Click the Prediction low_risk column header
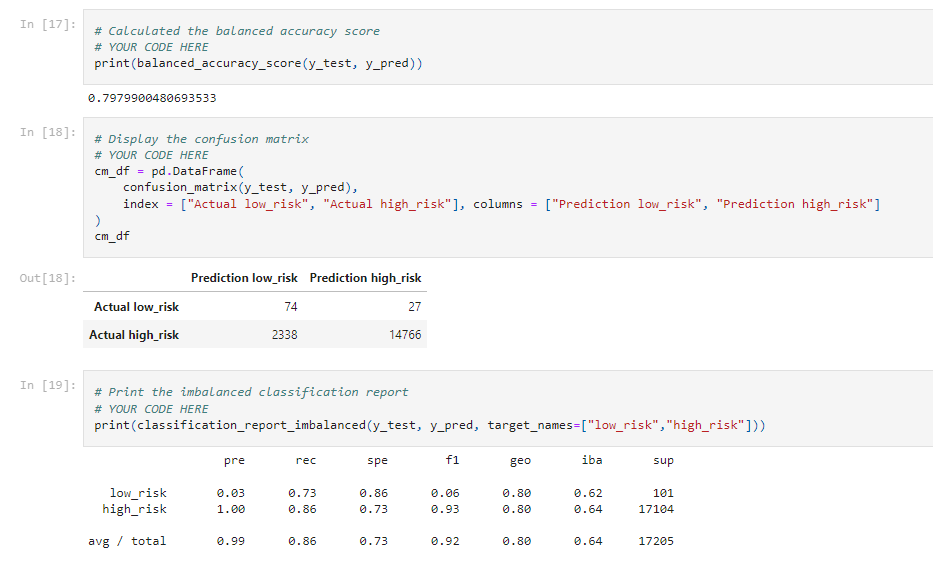The image size is (933, 565). [x=244, y=278]
